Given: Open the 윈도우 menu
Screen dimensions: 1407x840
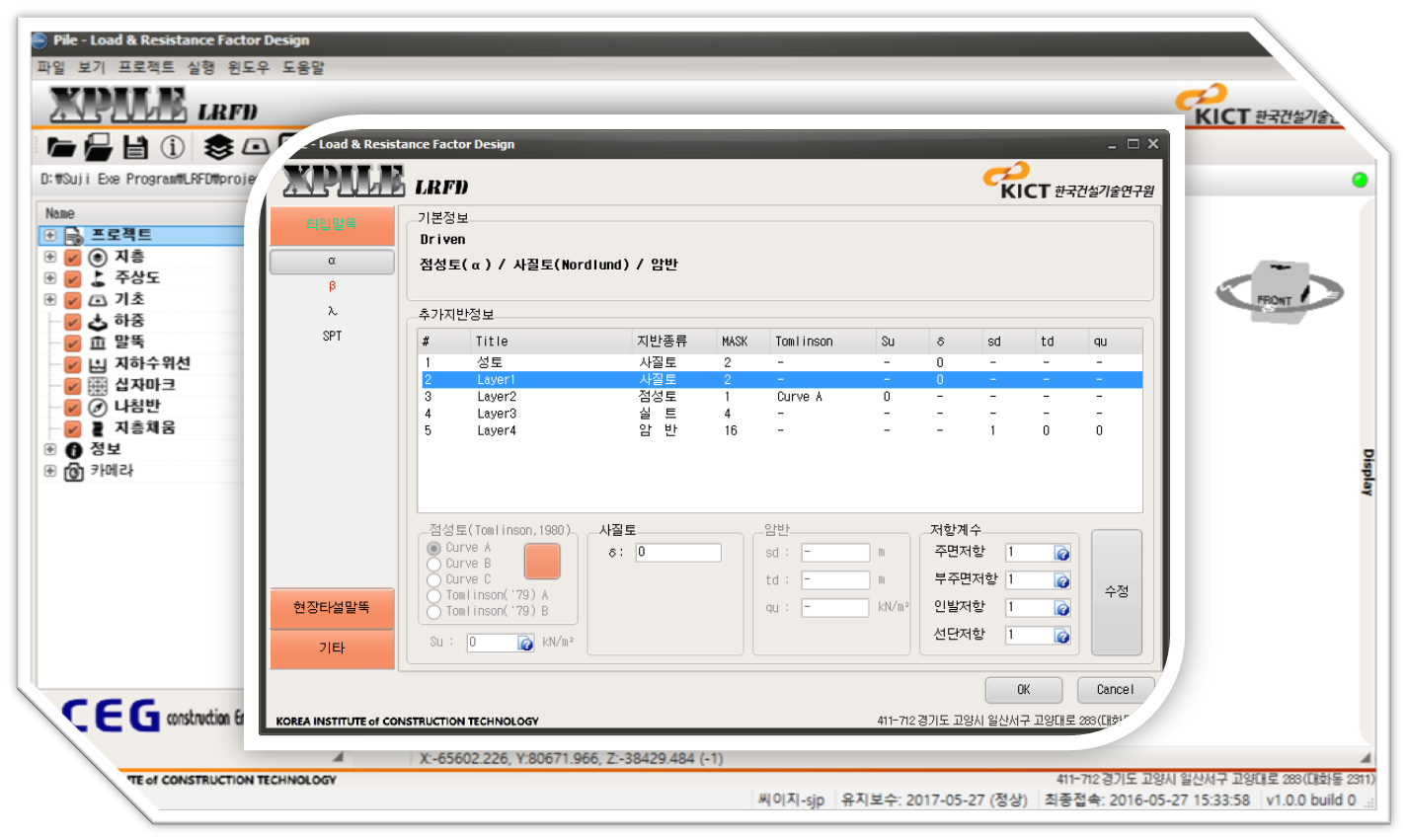Looking at the screenshot, I should pos(248,67).
